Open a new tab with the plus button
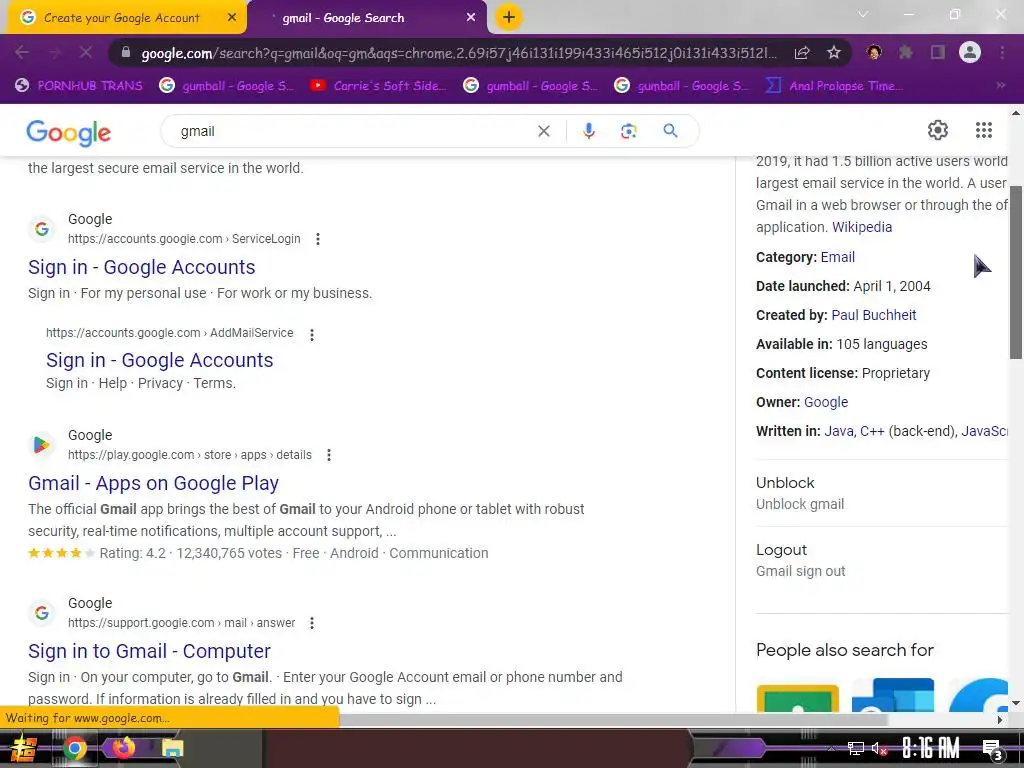The image size is (1024, 768). click(509, 17)
